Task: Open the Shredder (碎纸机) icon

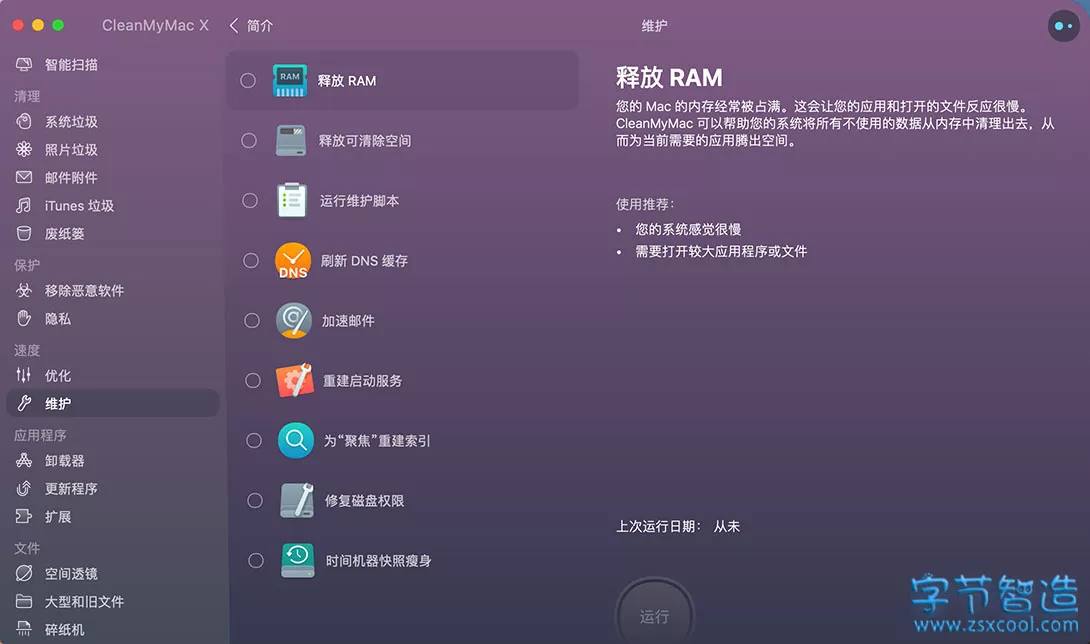Action: [x=24, y=629]
